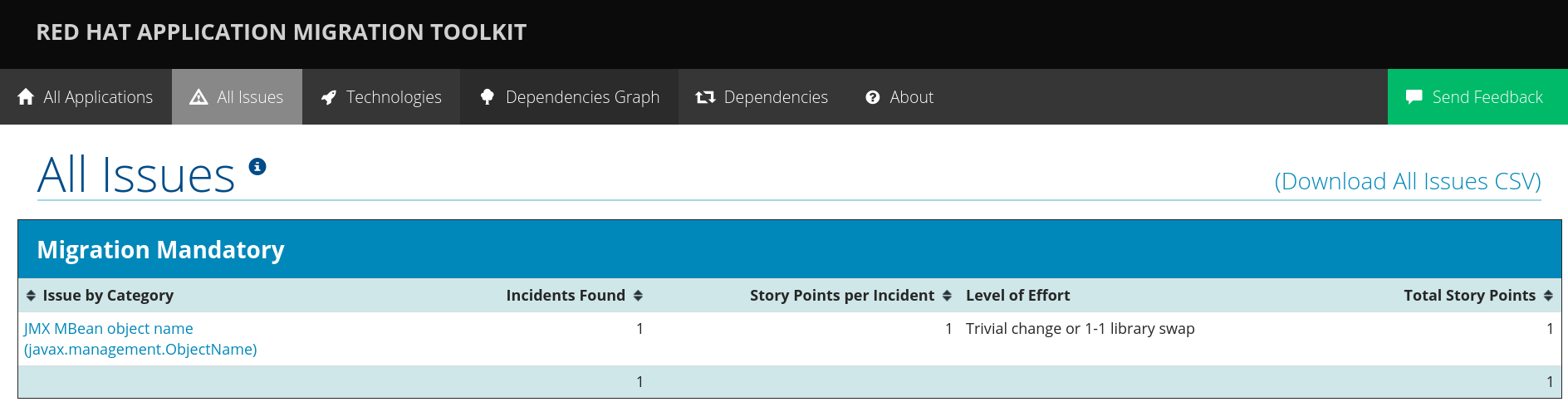
Task: Open the Technologies tab
Action: click(x=393, y=97)
